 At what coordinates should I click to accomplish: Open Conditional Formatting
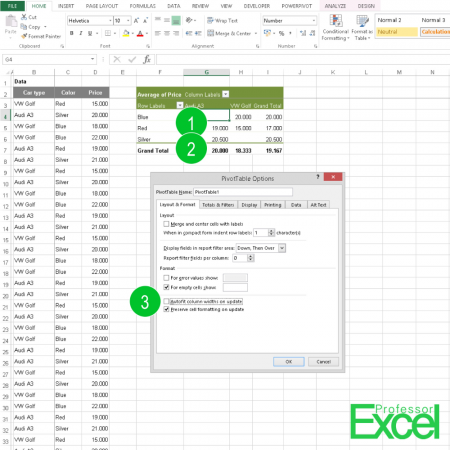336,27
